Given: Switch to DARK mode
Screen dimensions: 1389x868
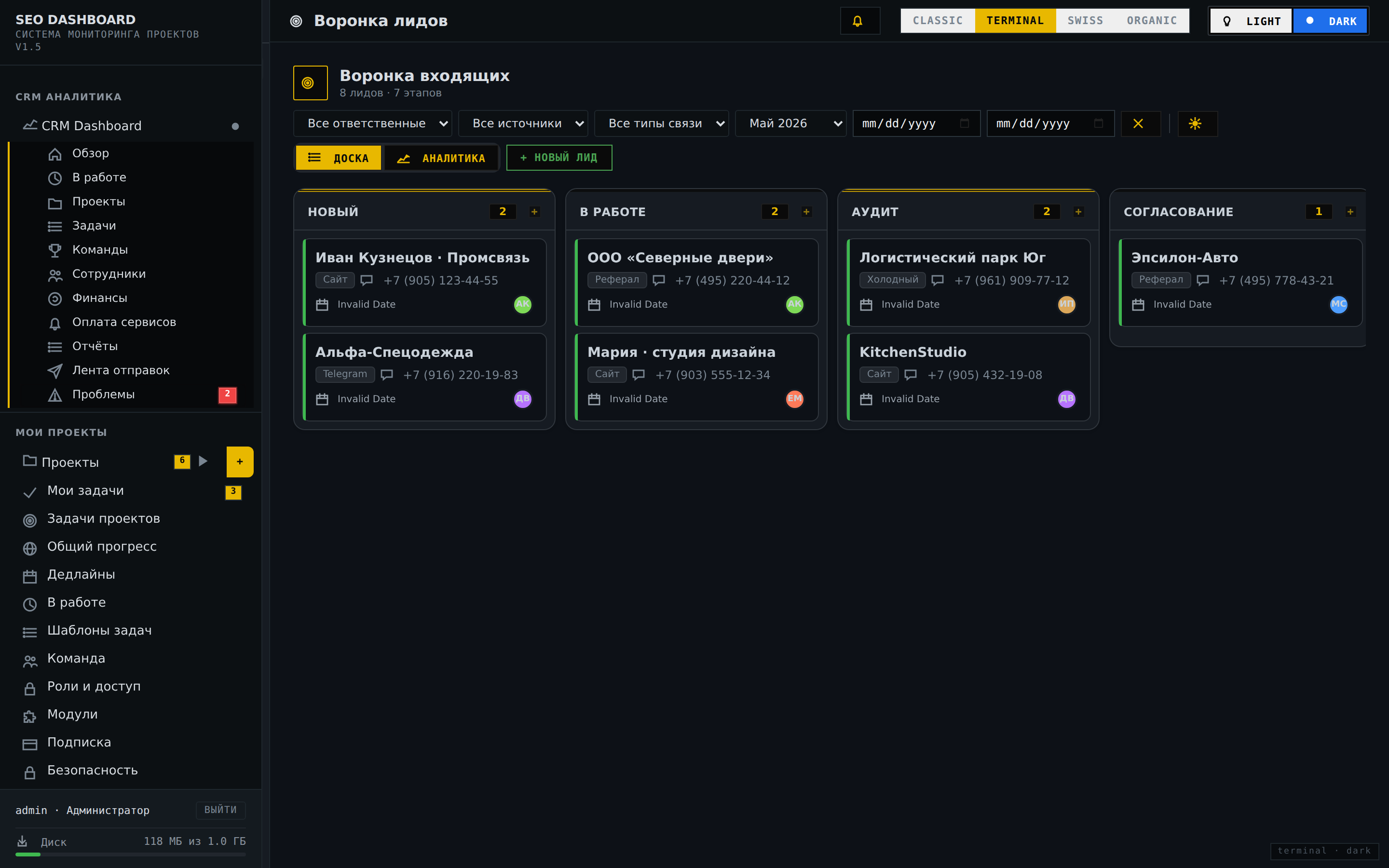Looking at the screenshot, I should coord(1330,21).
